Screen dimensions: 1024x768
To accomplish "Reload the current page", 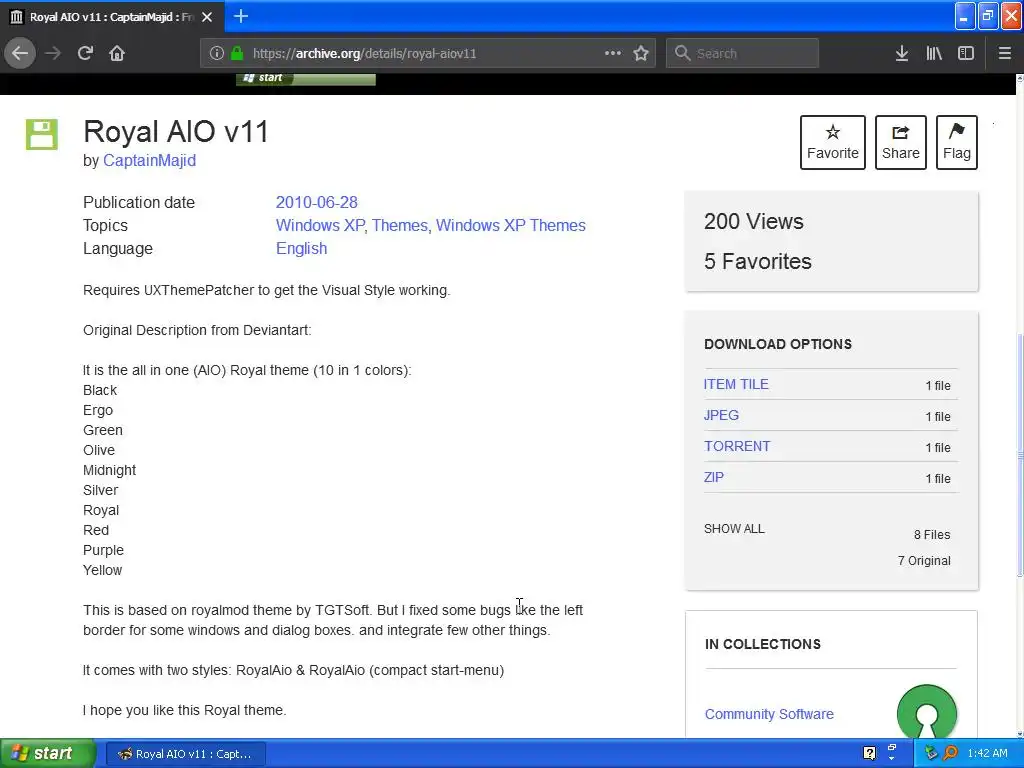I will coord(85,53).
